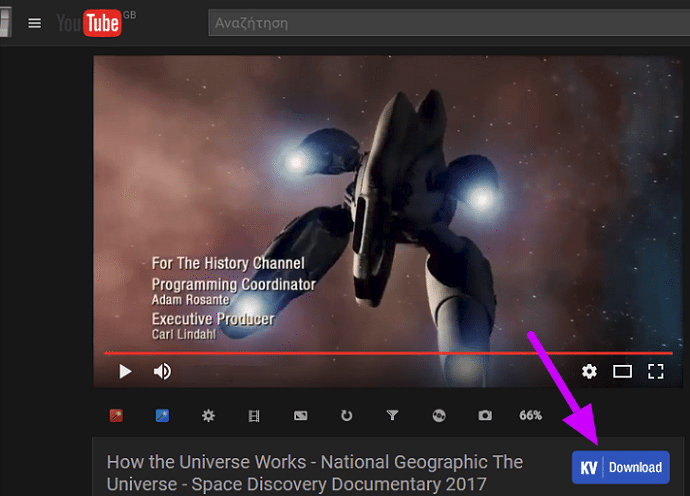This screenshot has width=690, height=496.
Task: Click the round reel icon in the toolbar
Action: pyautogui.click(x=439, y=415)
